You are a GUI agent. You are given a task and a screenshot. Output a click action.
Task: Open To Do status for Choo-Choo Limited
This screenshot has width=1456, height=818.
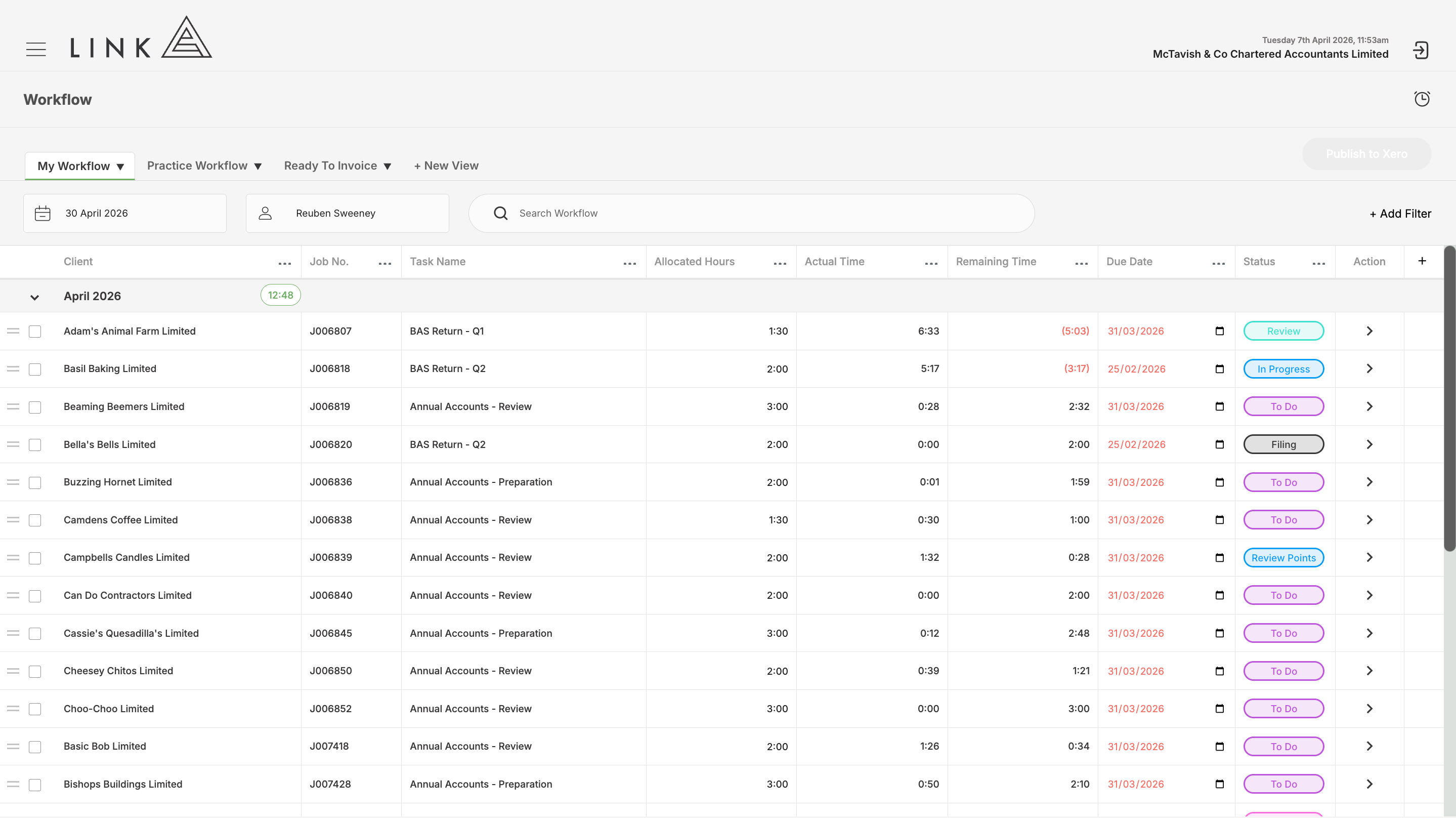point(1283,709)
